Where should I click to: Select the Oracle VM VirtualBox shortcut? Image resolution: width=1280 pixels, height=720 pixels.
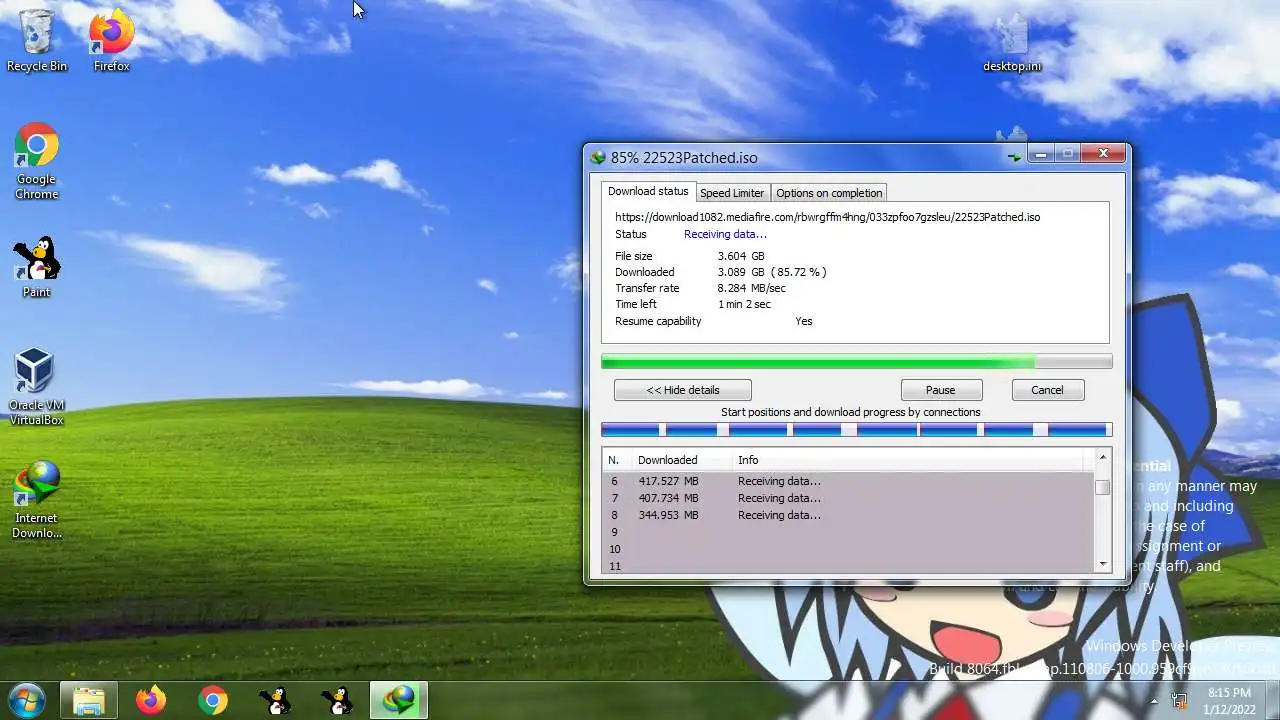(x=36, y=387)
